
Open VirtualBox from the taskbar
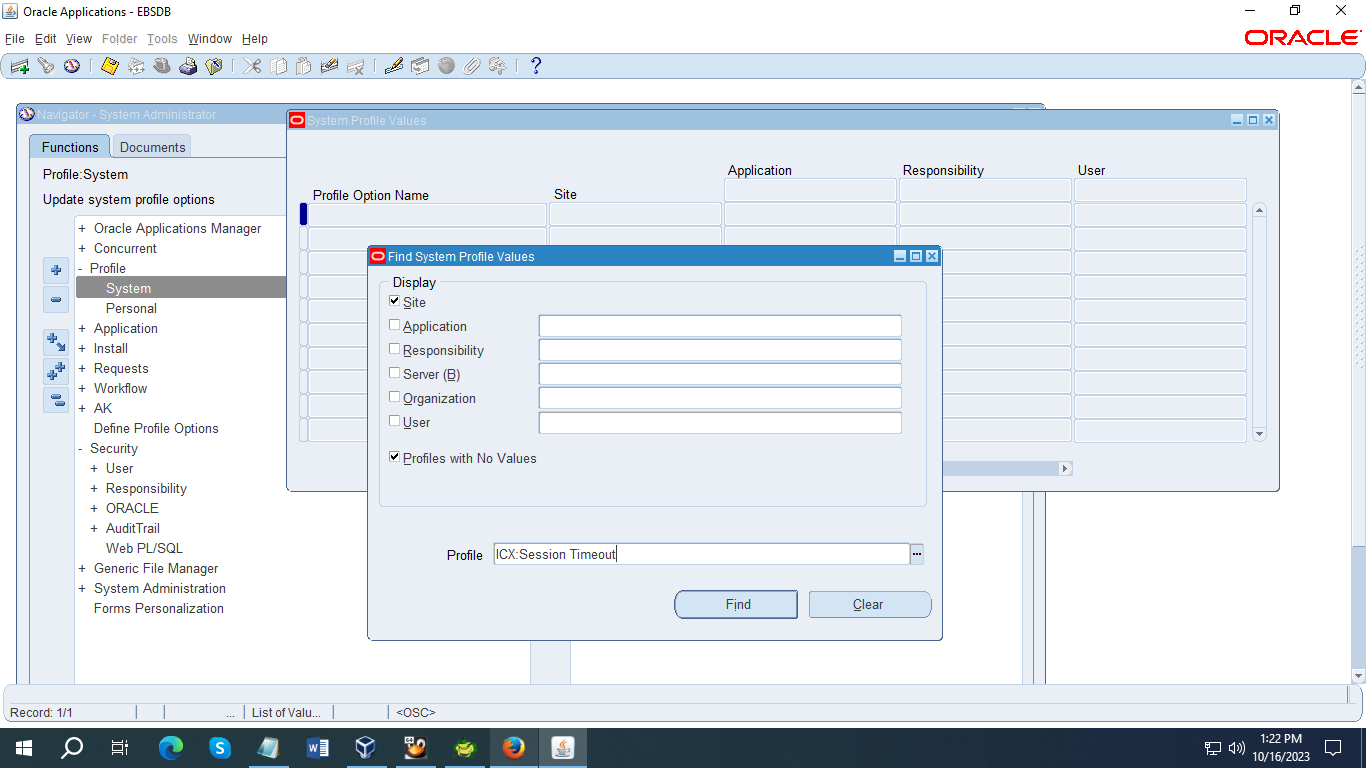pyautogui.click(x=366, y=747)
